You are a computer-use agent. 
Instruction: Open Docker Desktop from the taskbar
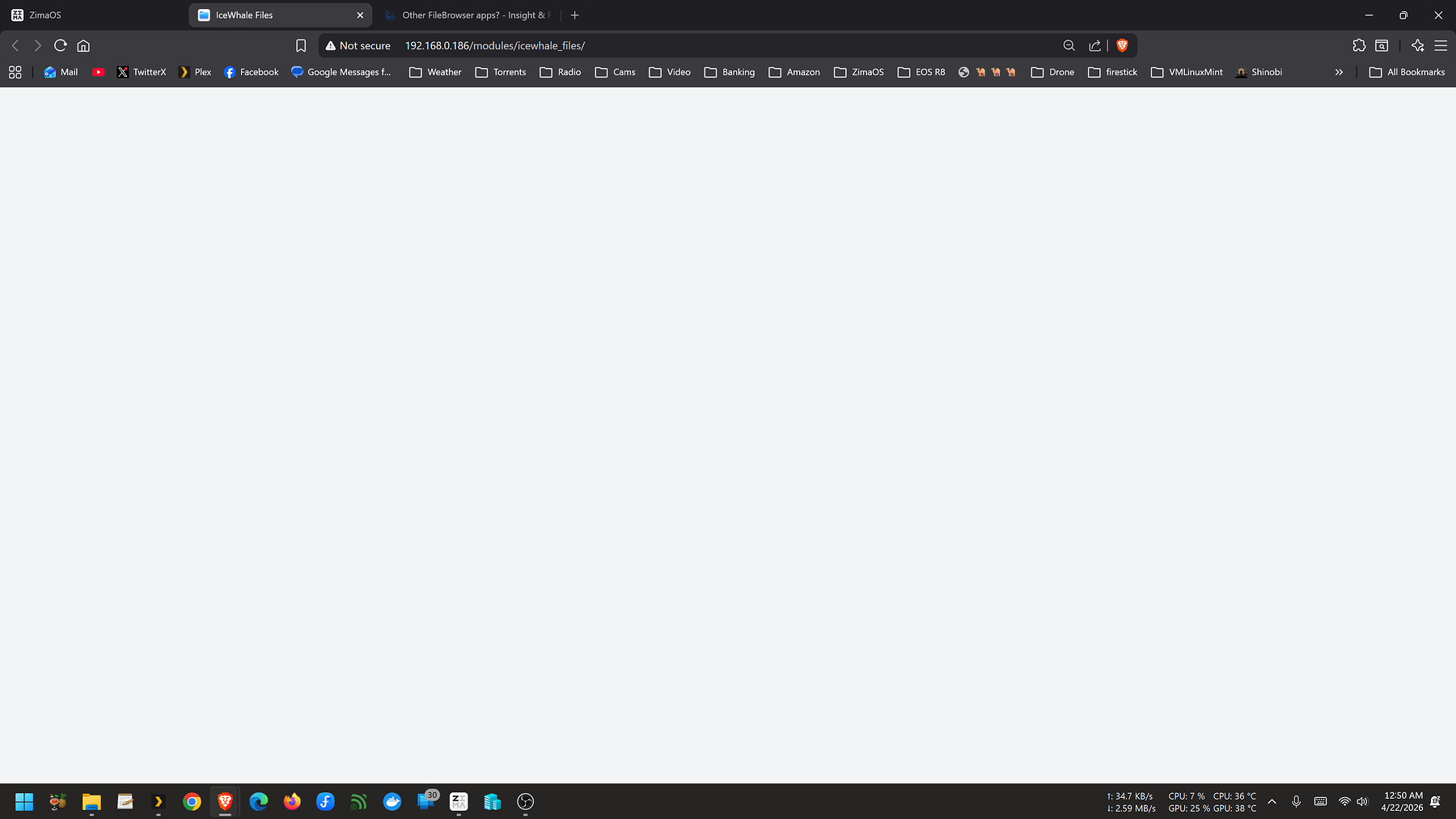pos(392,802)
